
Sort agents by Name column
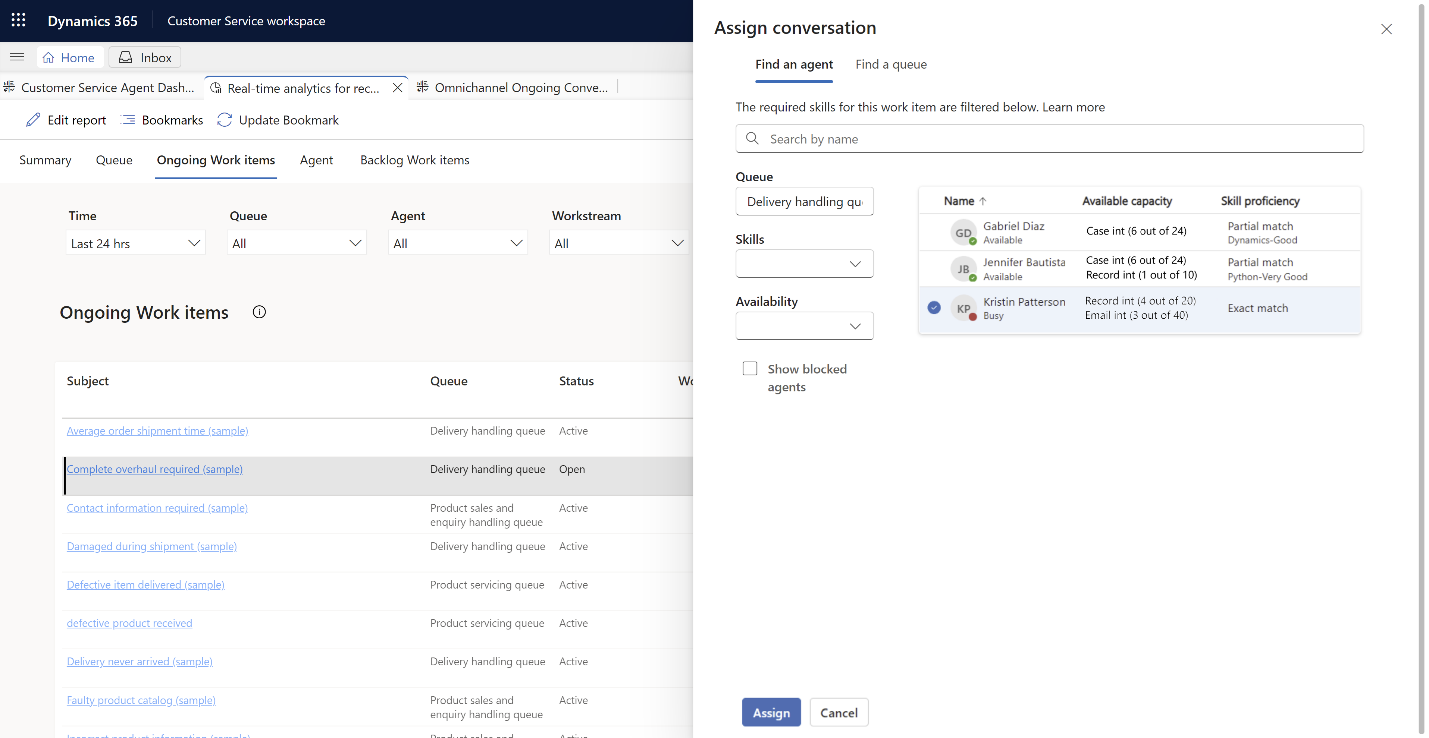pyautogui.click(x=965, y=201)
